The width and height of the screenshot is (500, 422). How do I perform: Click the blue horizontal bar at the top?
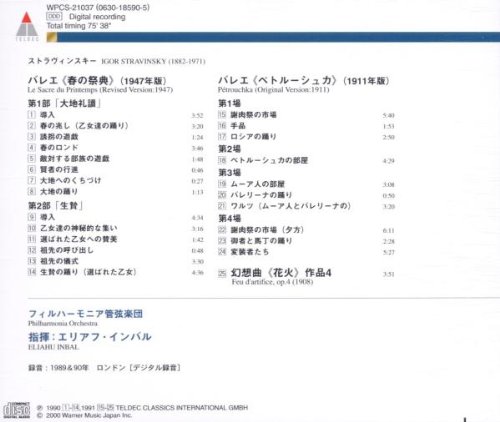click(278, 37)
